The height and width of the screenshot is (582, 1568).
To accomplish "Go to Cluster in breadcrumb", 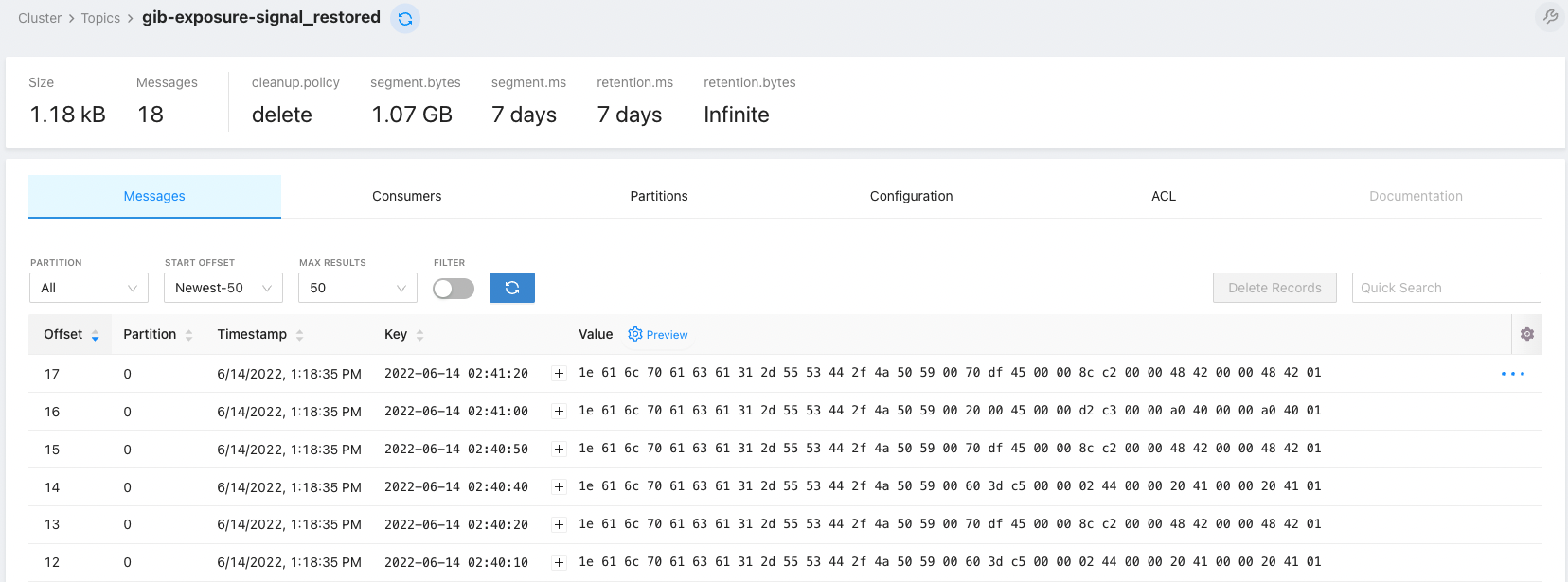I will click(40, 18).
